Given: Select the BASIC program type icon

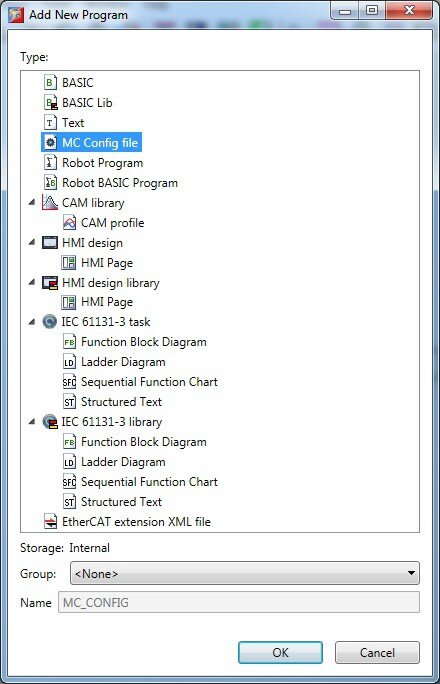Looking at the screenshot, I should (x=50, y=82).
